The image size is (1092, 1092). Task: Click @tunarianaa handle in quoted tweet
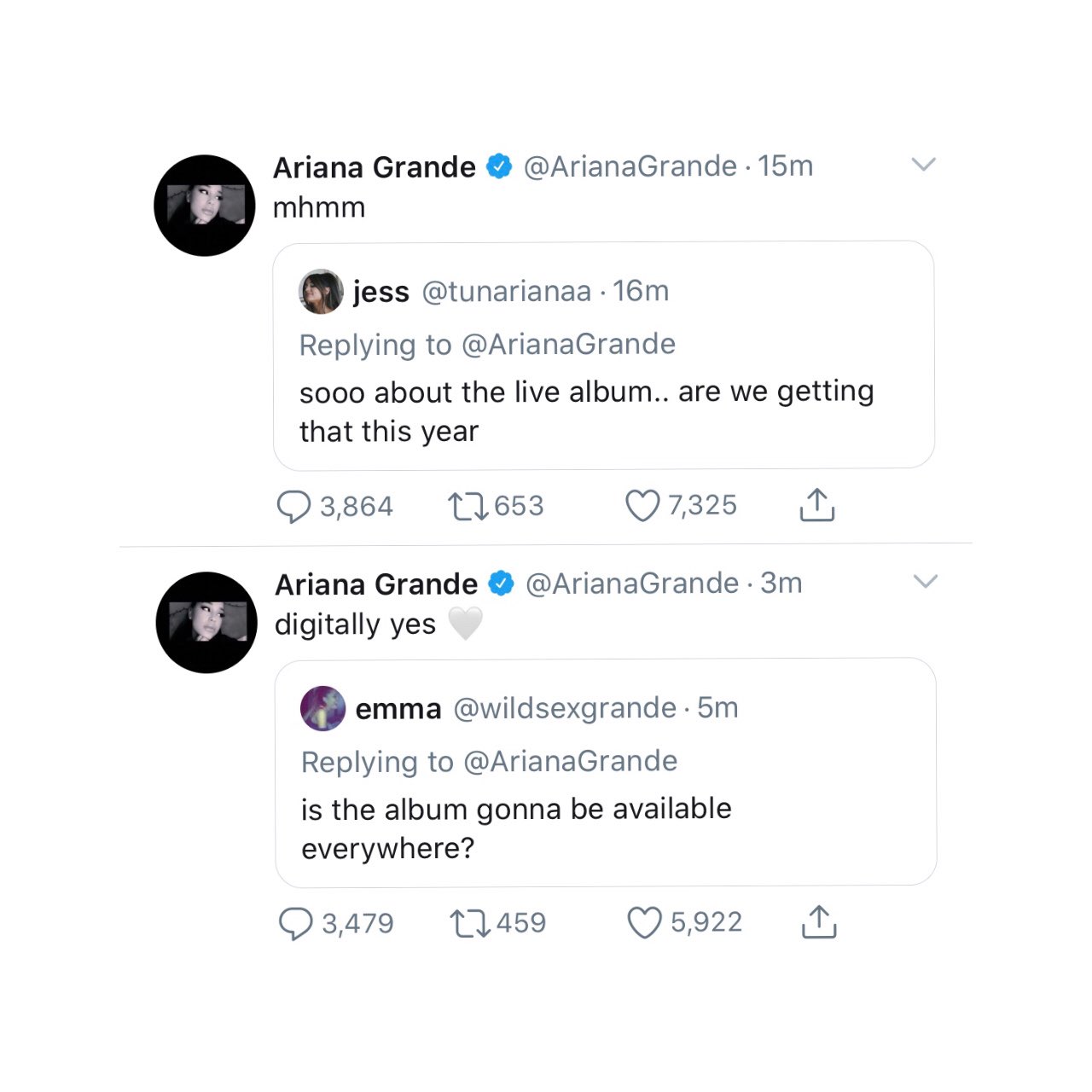506,292
